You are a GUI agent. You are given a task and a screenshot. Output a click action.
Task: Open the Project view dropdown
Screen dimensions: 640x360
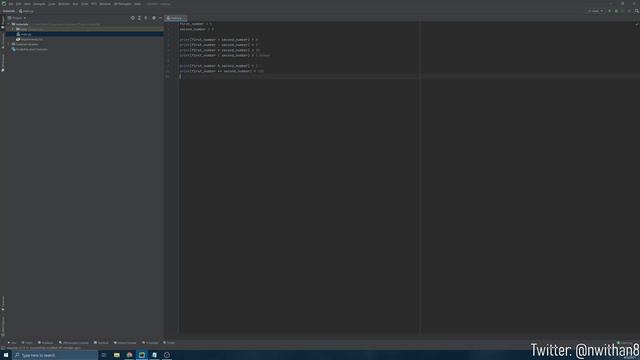(17, 18)
